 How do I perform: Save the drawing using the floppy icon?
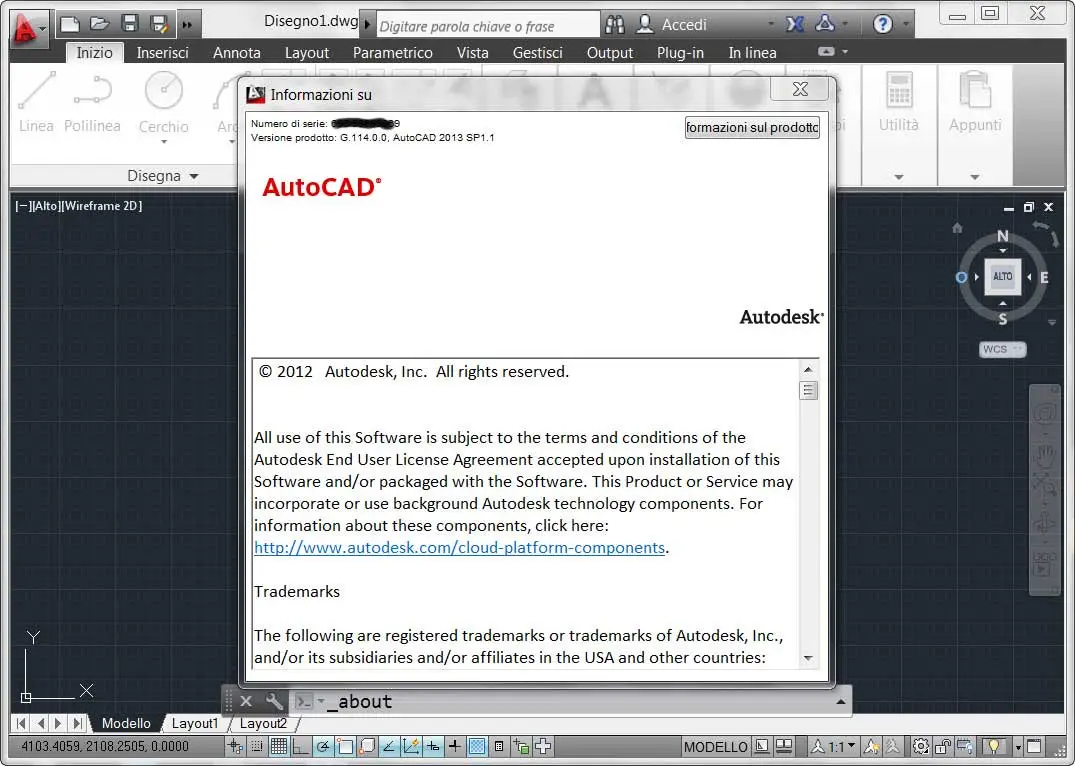pos(130,25)
